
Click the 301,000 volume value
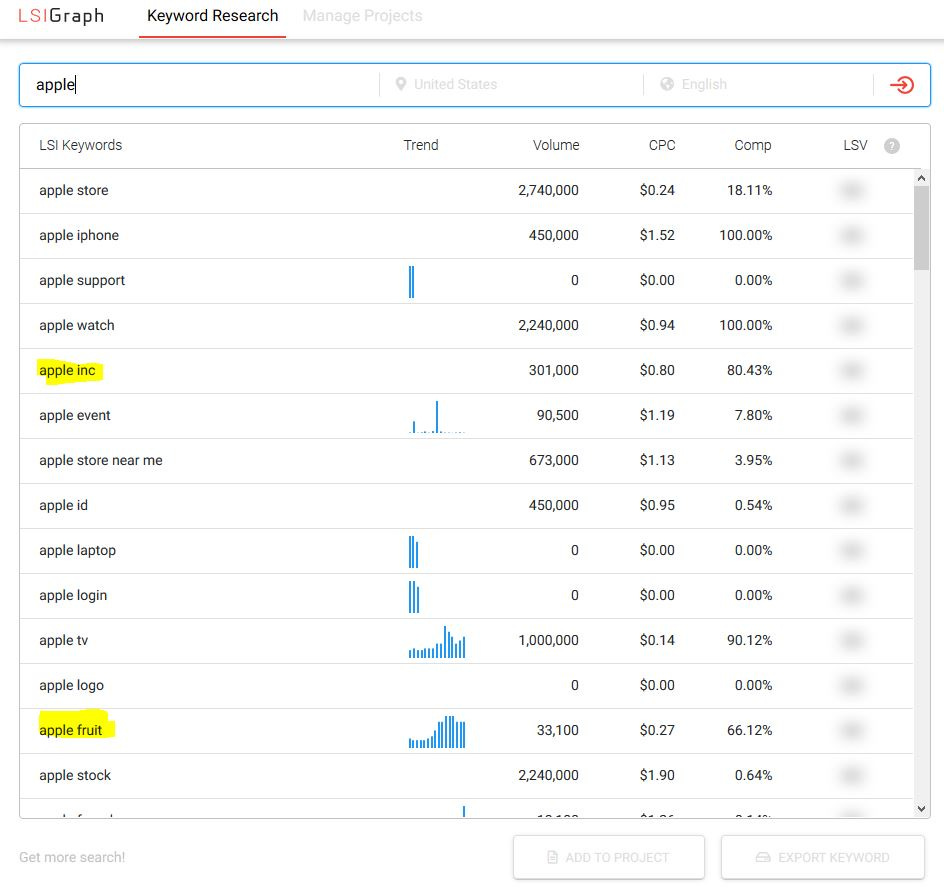[554, 370]
